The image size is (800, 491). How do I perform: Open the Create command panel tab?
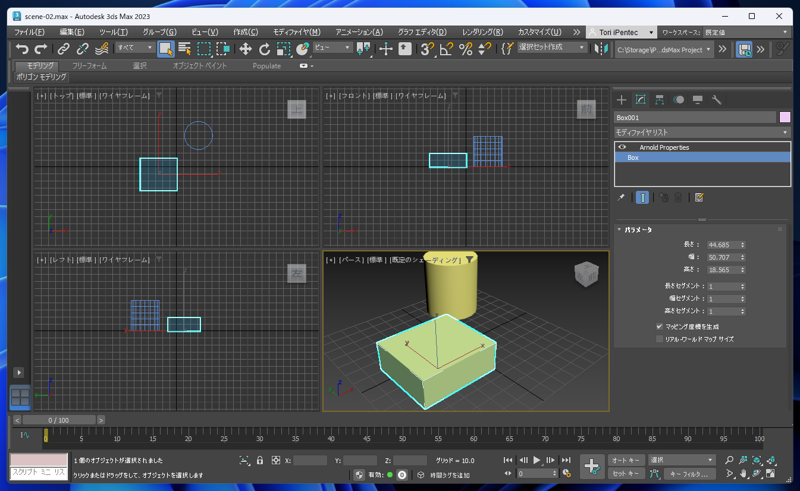click(x=621, y=100)
